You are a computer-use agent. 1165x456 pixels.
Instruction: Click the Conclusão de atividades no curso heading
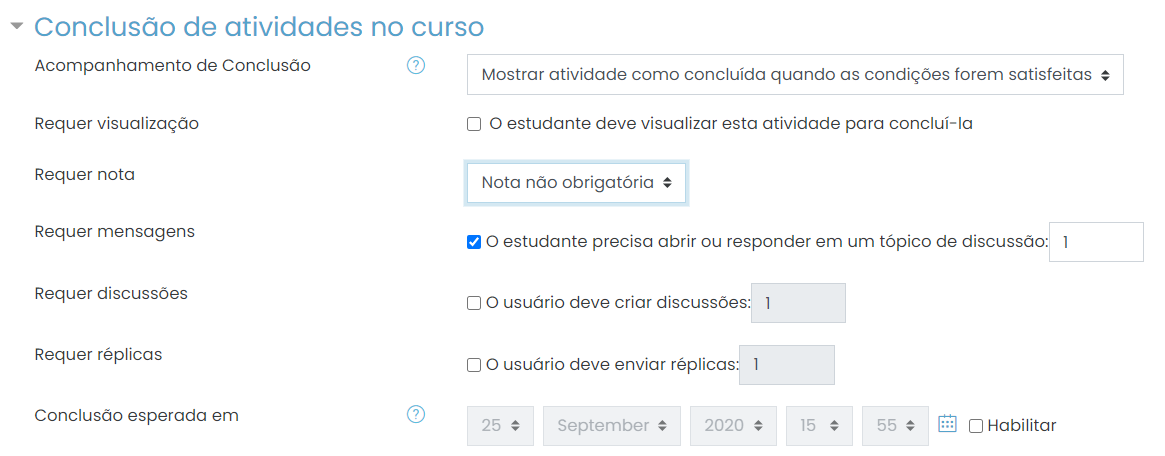point(259,27)
